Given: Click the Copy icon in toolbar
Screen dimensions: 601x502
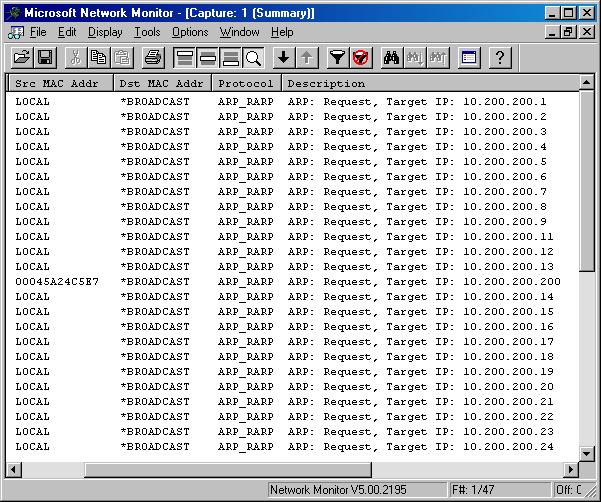Looking at the screenshot, I should point(99,58).
